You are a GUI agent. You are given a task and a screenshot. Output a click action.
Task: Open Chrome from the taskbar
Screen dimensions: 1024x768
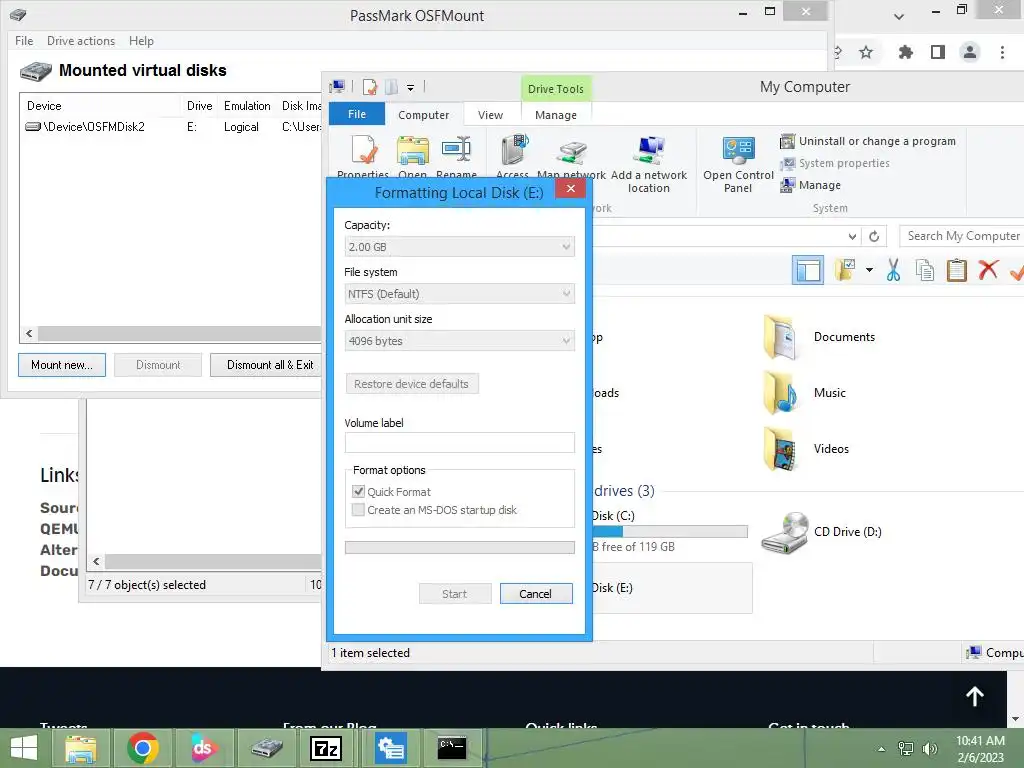(x=143, y=748)
